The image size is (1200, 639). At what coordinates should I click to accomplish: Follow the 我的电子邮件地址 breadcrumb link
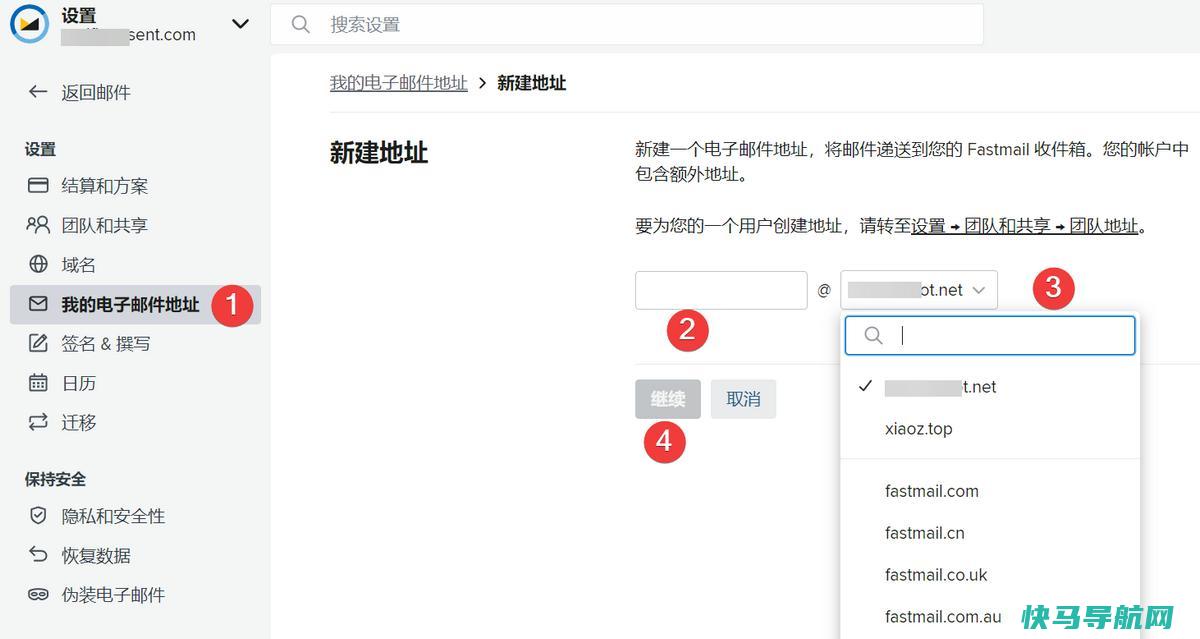tap(399, 83)
